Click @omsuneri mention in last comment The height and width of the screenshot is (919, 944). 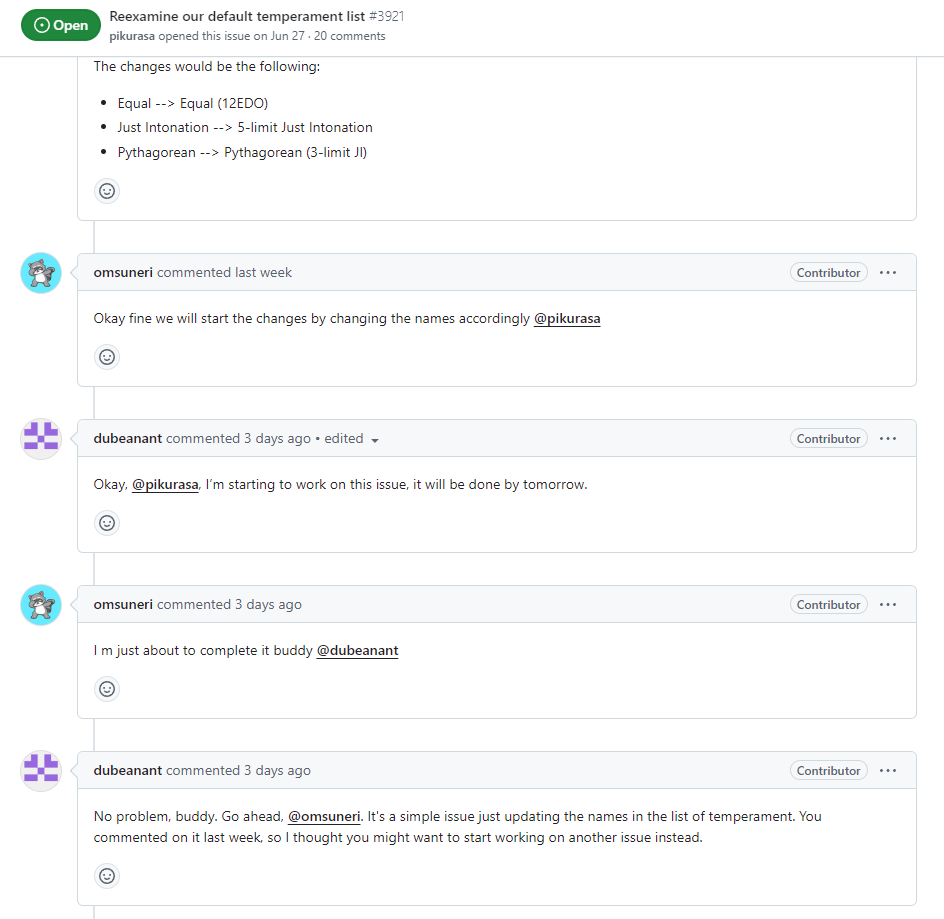pos(324,817)
